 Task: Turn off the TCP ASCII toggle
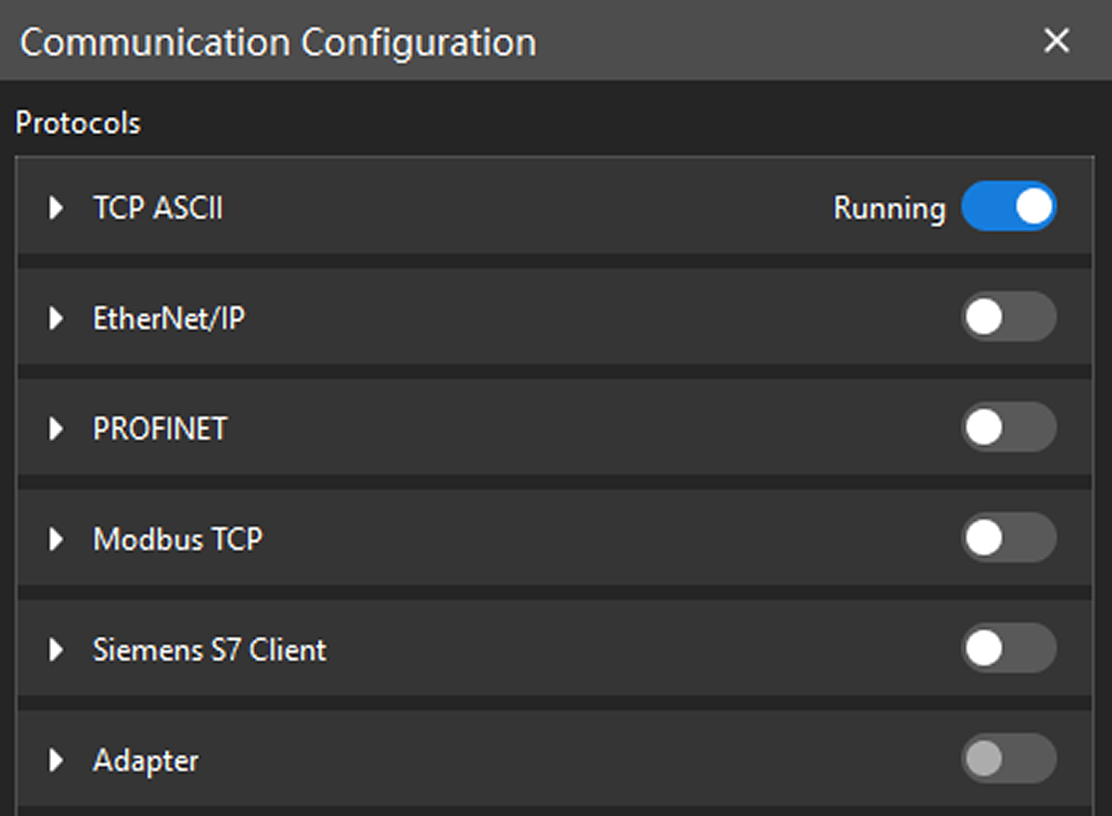(1008, 207)
